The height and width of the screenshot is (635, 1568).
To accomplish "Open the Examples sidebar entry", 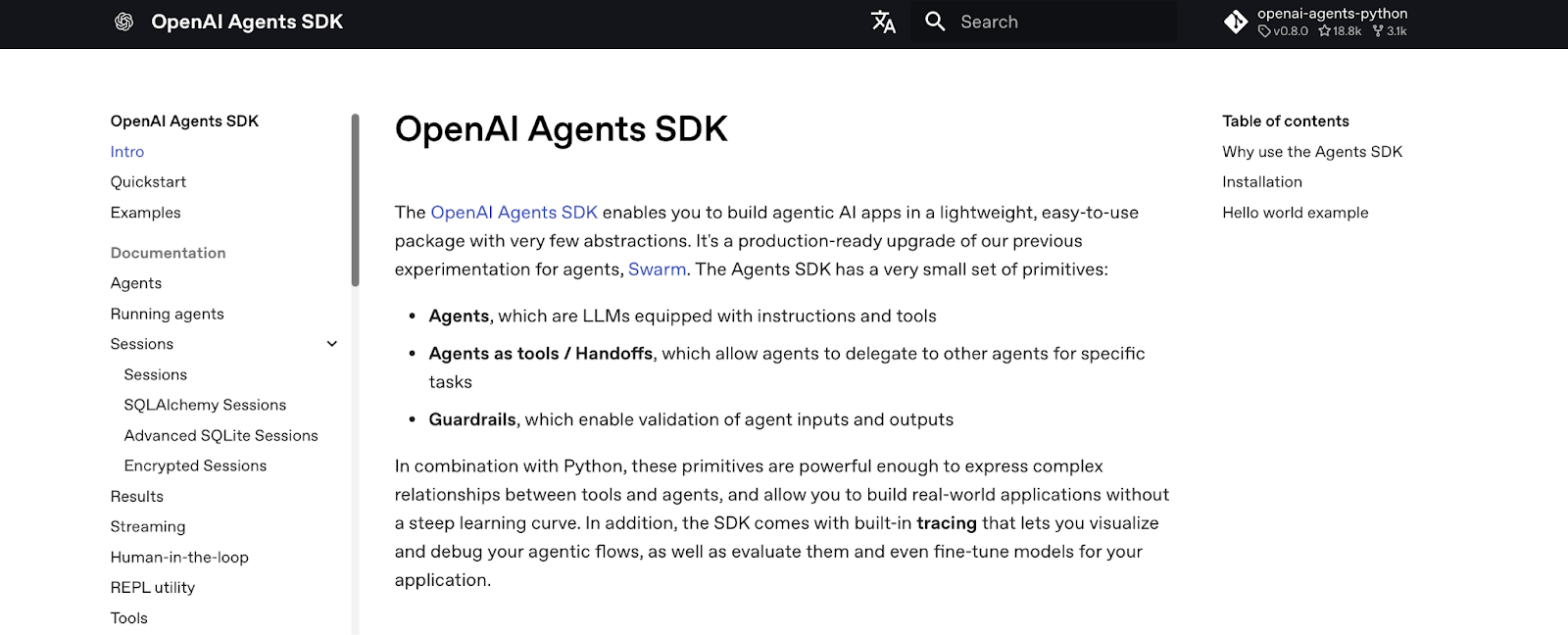I will click(x=146, y=213).
